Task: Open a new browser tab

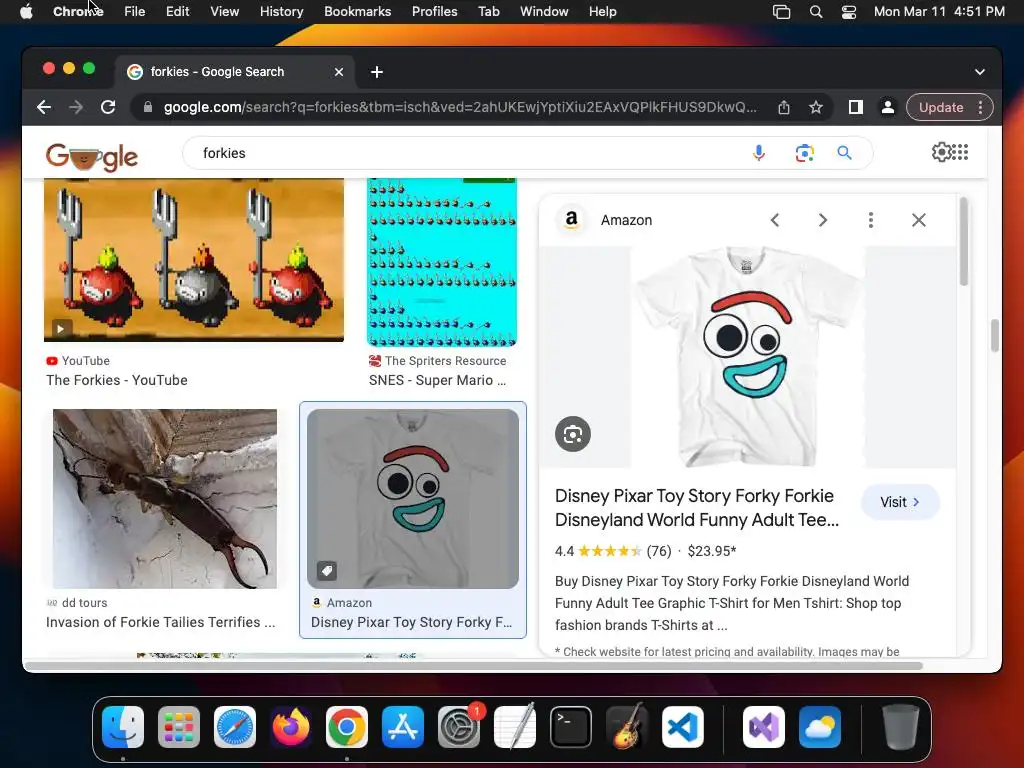Action: point(377,72)
